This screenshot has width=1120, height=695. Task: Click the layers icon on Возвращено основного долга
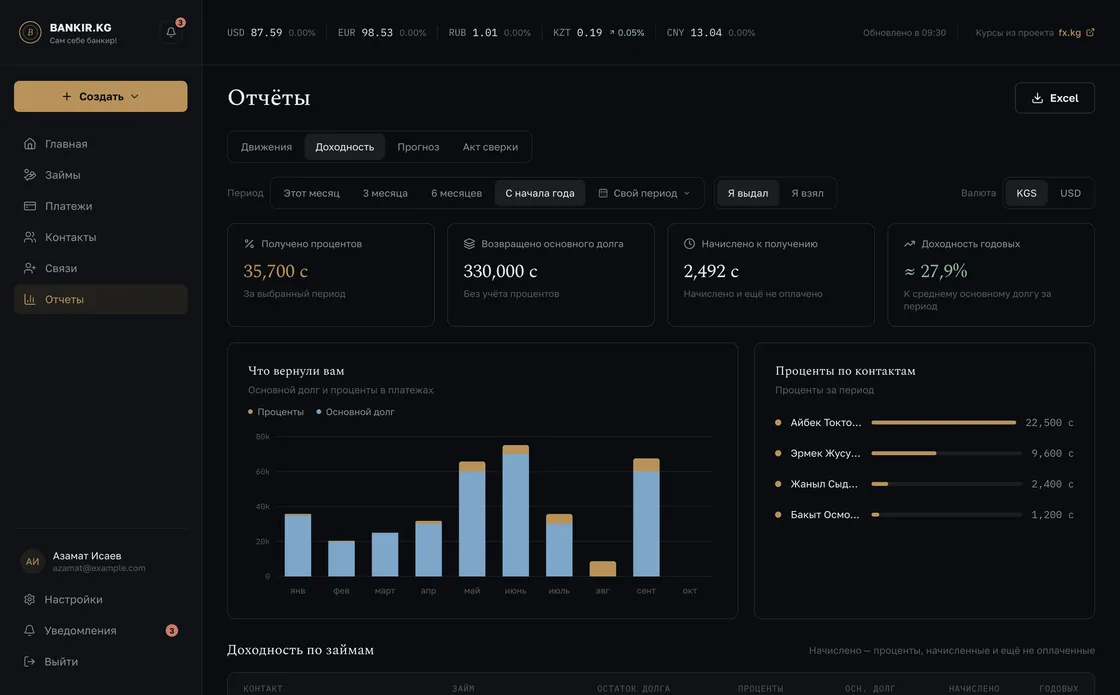coord(469,244)
